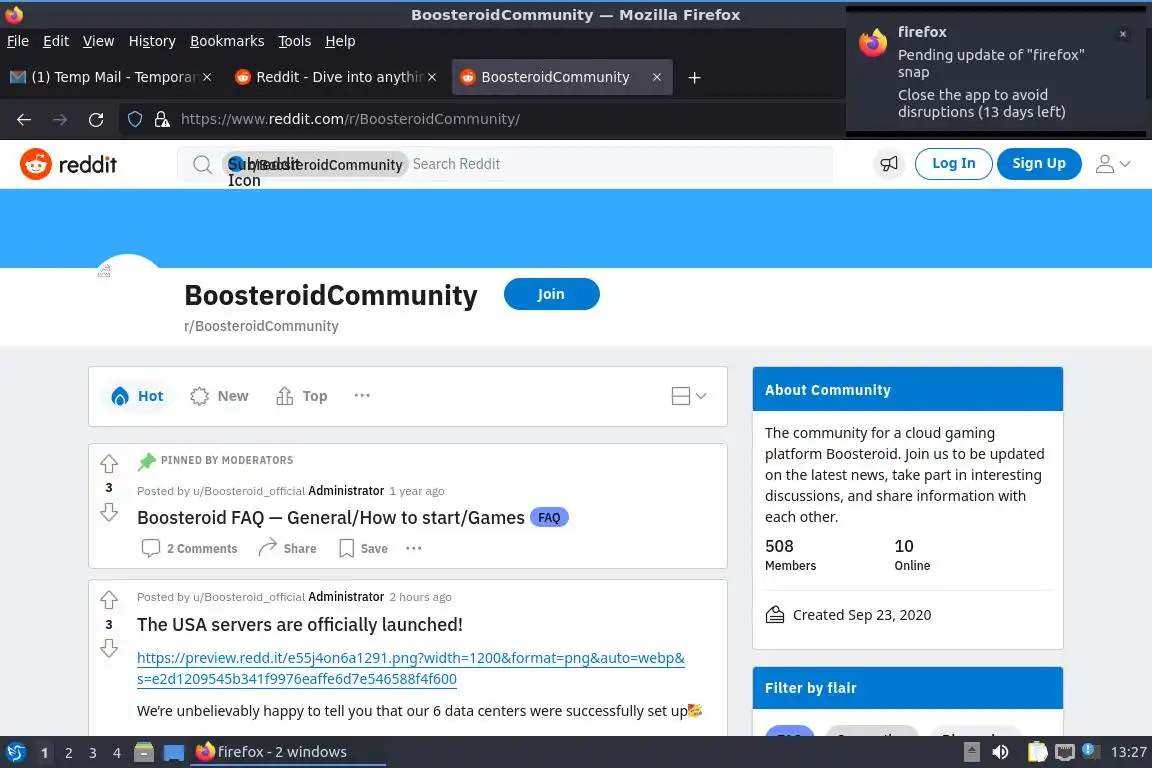
Task: Click the Firefox address bar URL
Action: click(x=350, y=119)
